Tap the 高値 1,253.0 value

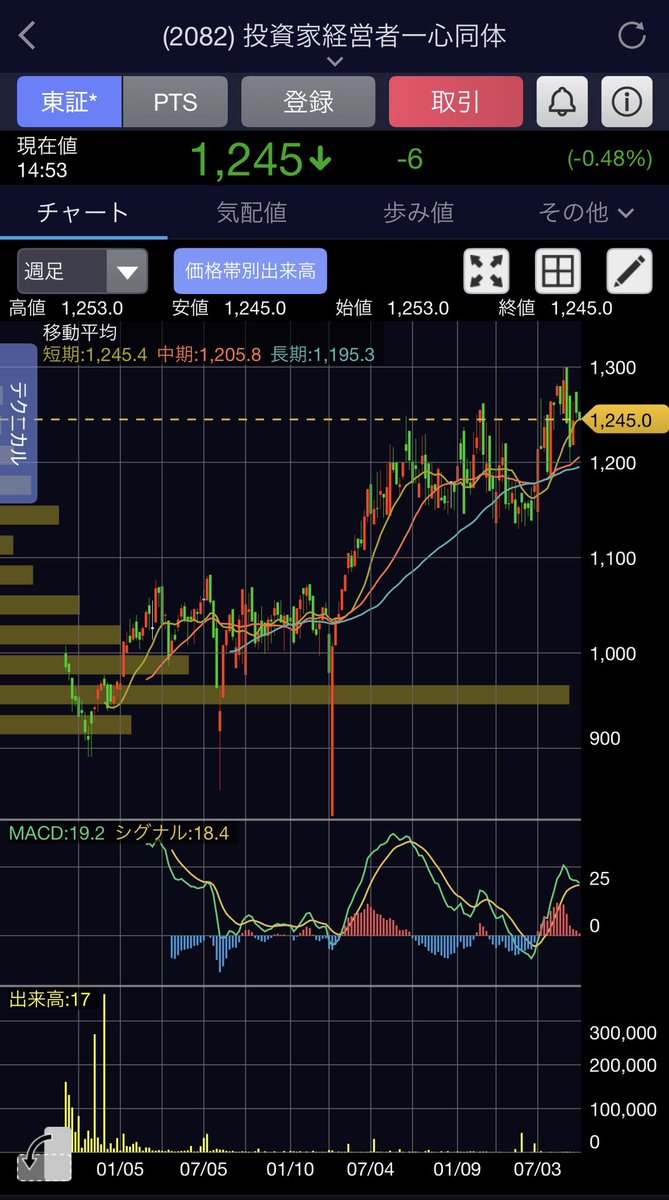click(66, 308)
